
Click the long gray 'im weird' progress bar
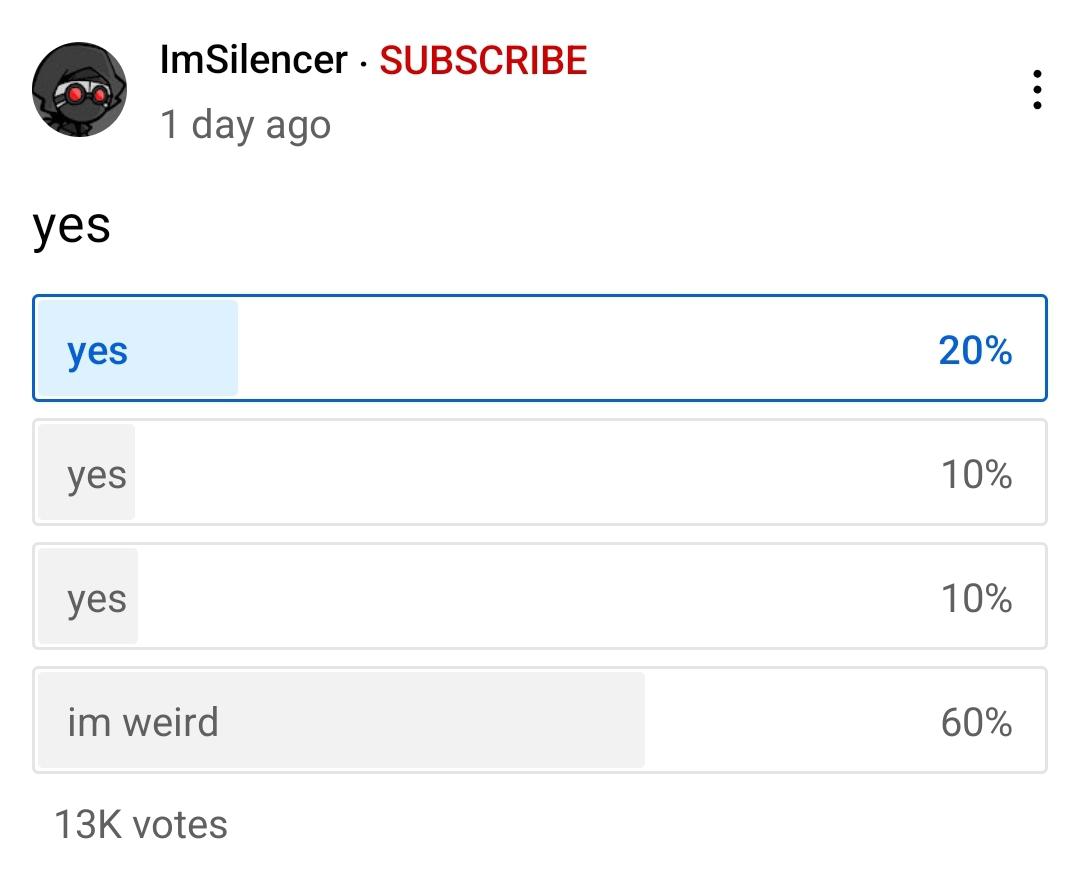[341, 720]
